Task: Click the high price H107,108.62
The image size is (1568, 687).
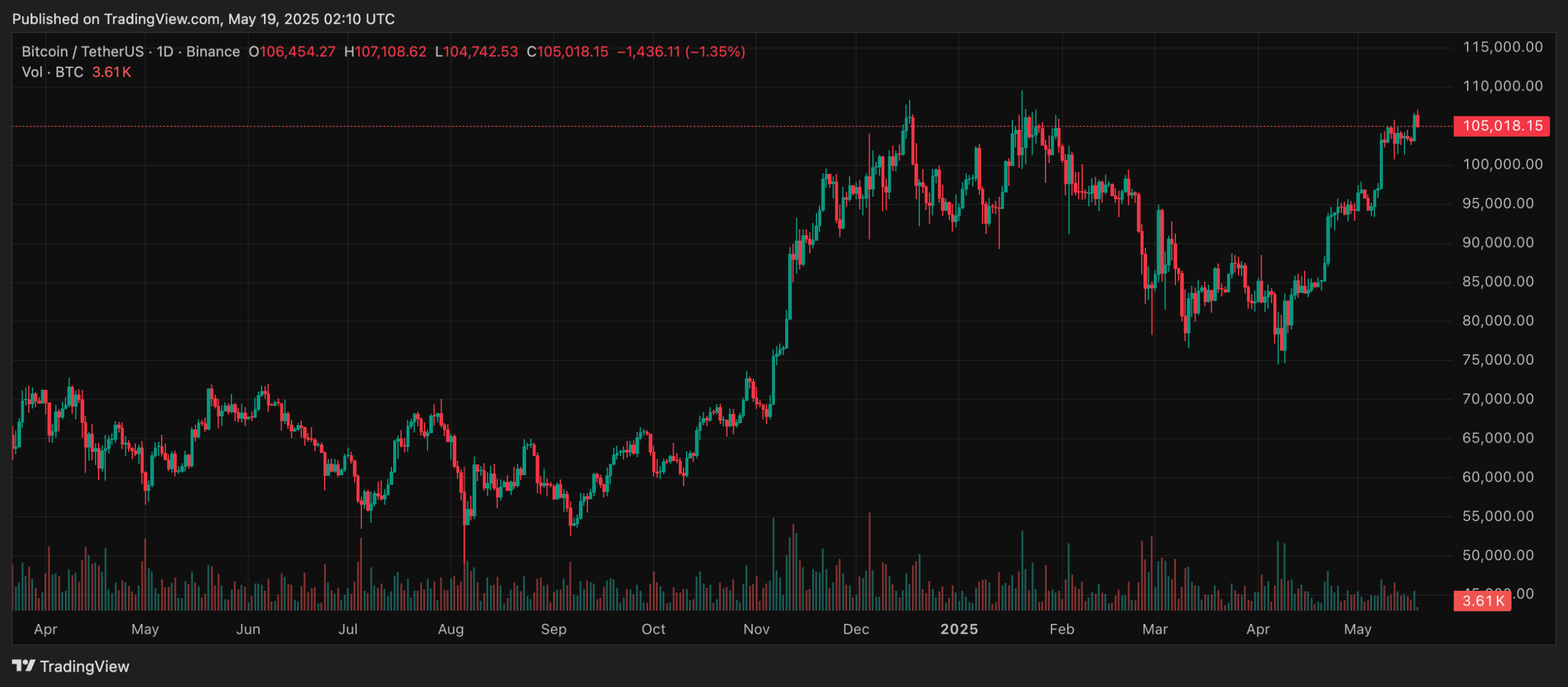Action: [385, 51]
